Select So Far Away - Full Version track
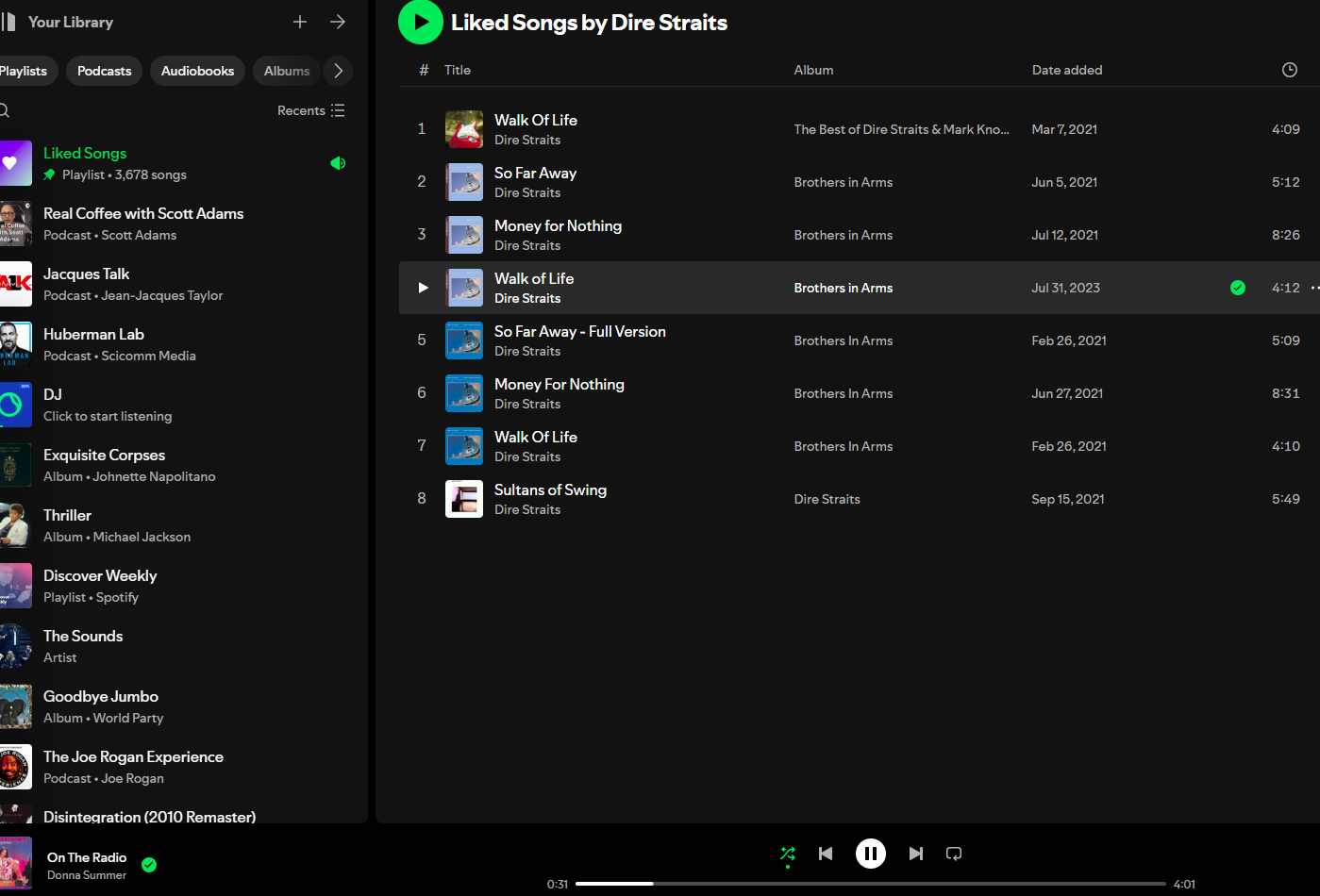 click(580, 331)
